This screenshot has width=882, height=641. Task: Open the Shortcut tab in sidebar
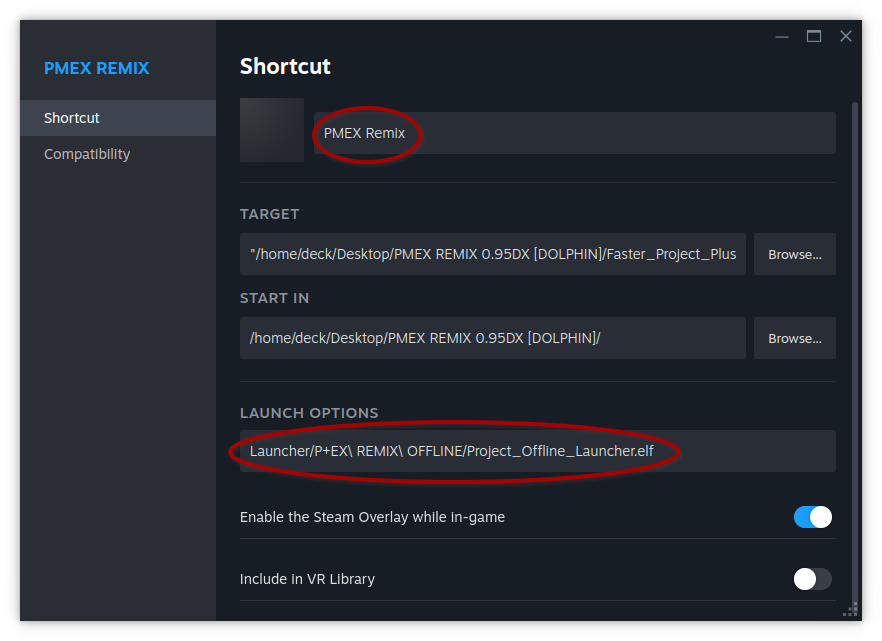[118, 118]
